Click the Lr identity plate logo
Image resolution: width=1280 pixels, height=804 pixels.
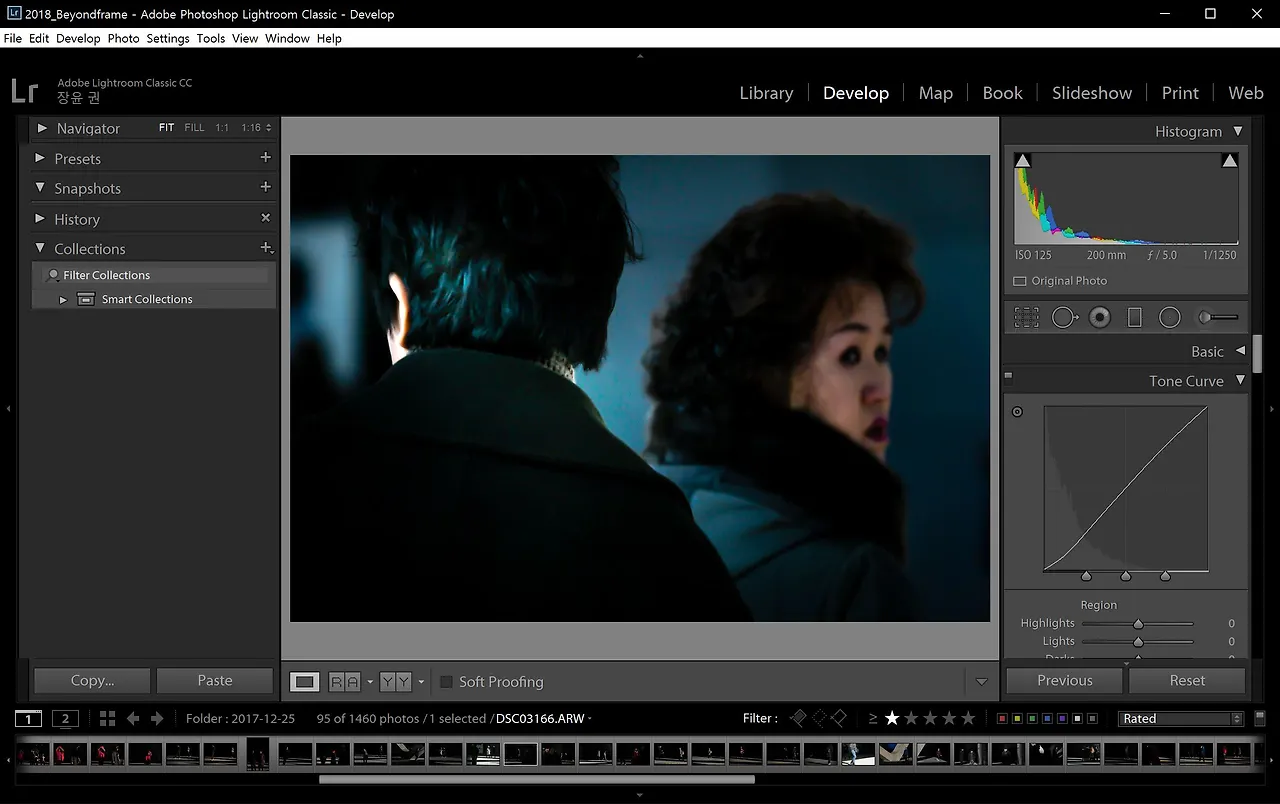pos(25,91)
